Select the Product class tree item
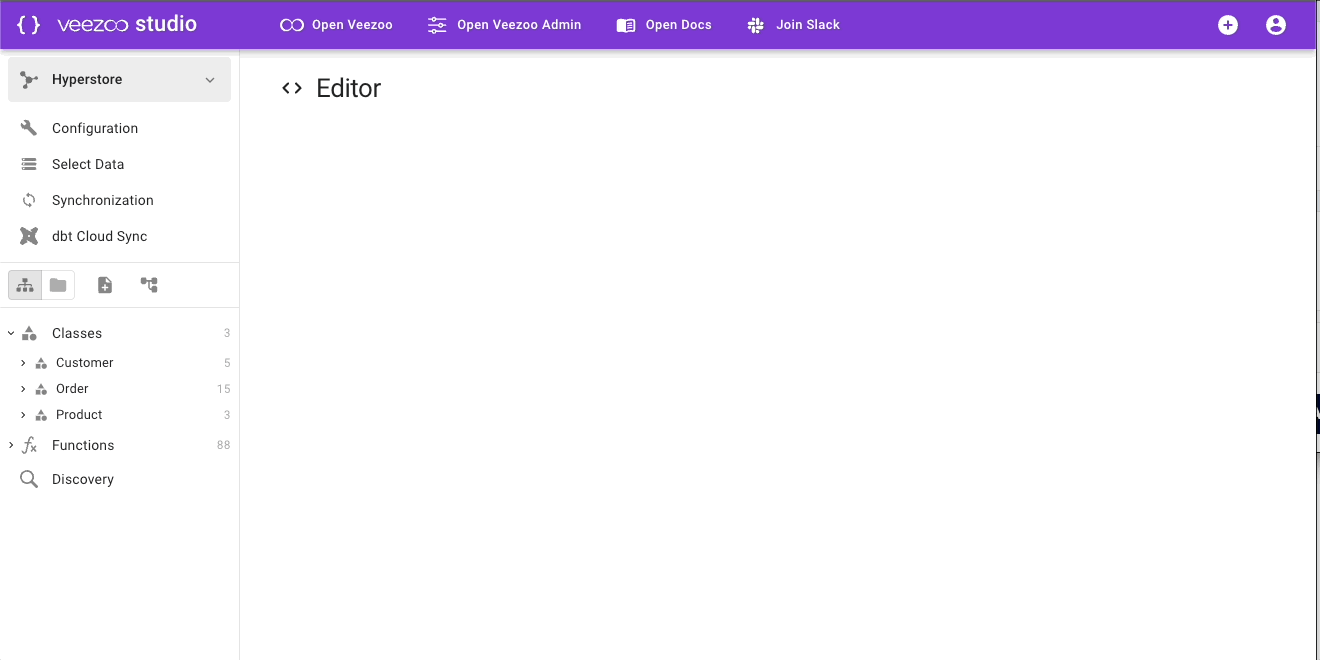The width and height of the screenshot is (1320, 660). click(x=79, y=415)
